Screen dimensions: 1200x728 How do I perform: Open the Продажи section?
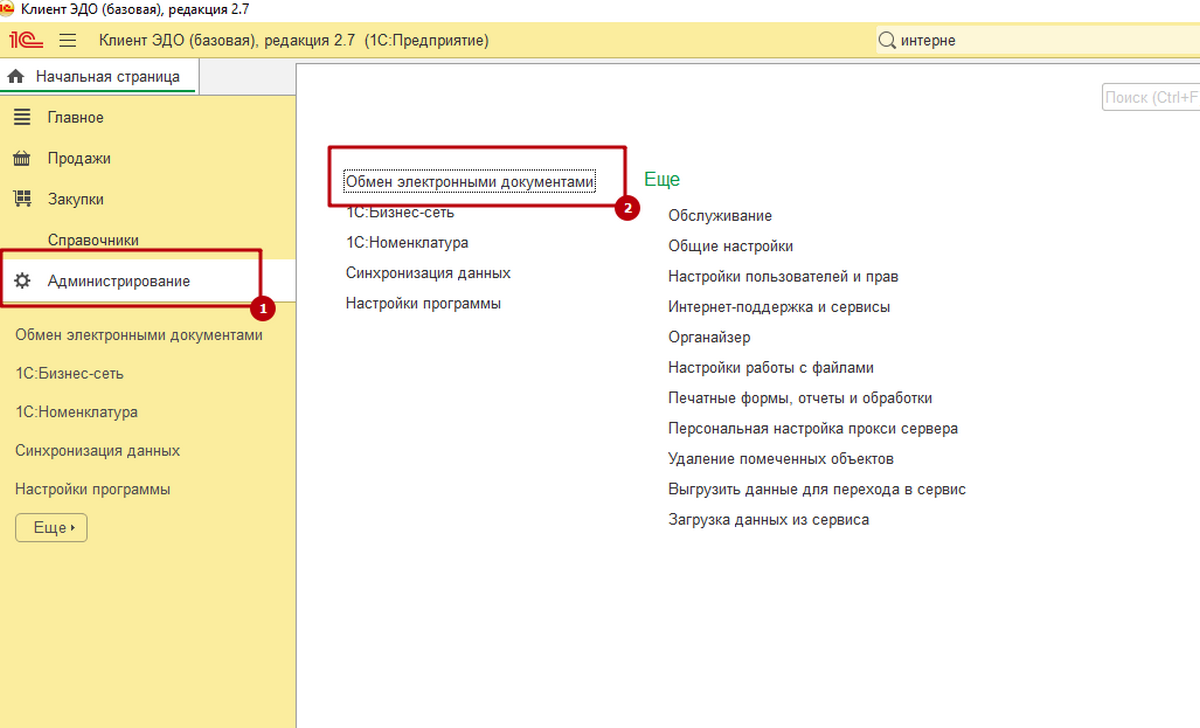pos(79,158)
